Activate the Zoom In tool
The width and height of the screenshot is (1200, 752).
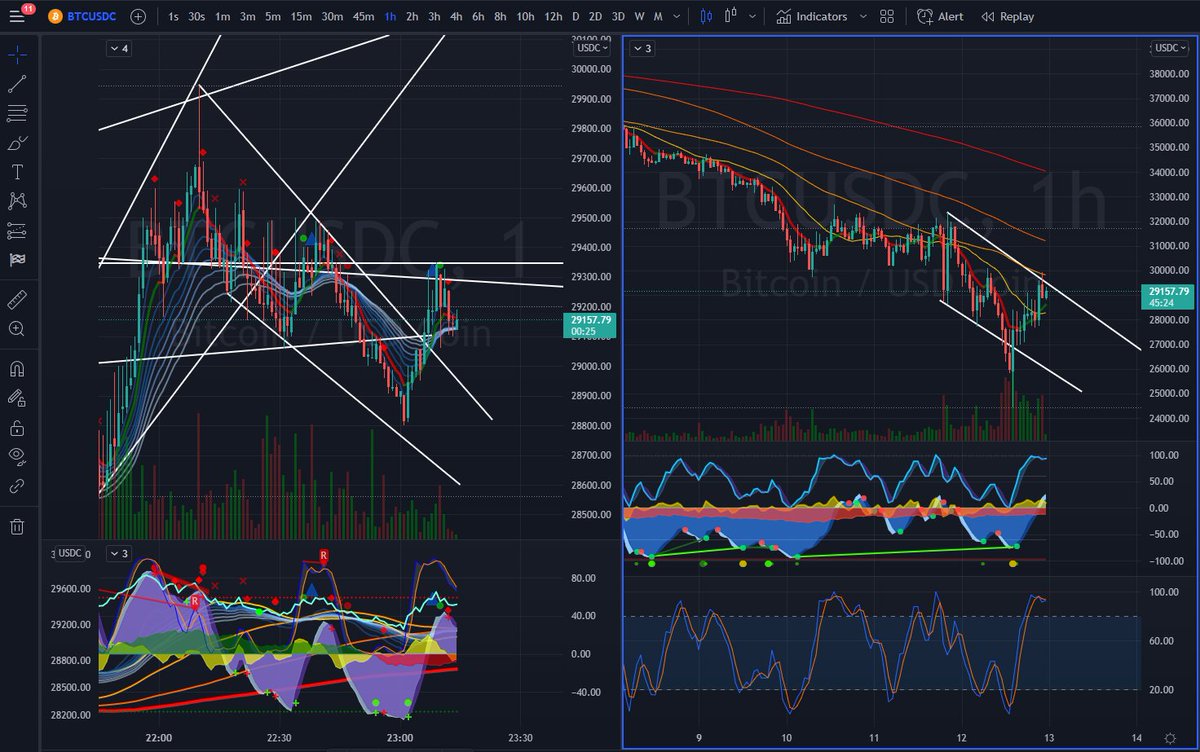click(17, 328)
